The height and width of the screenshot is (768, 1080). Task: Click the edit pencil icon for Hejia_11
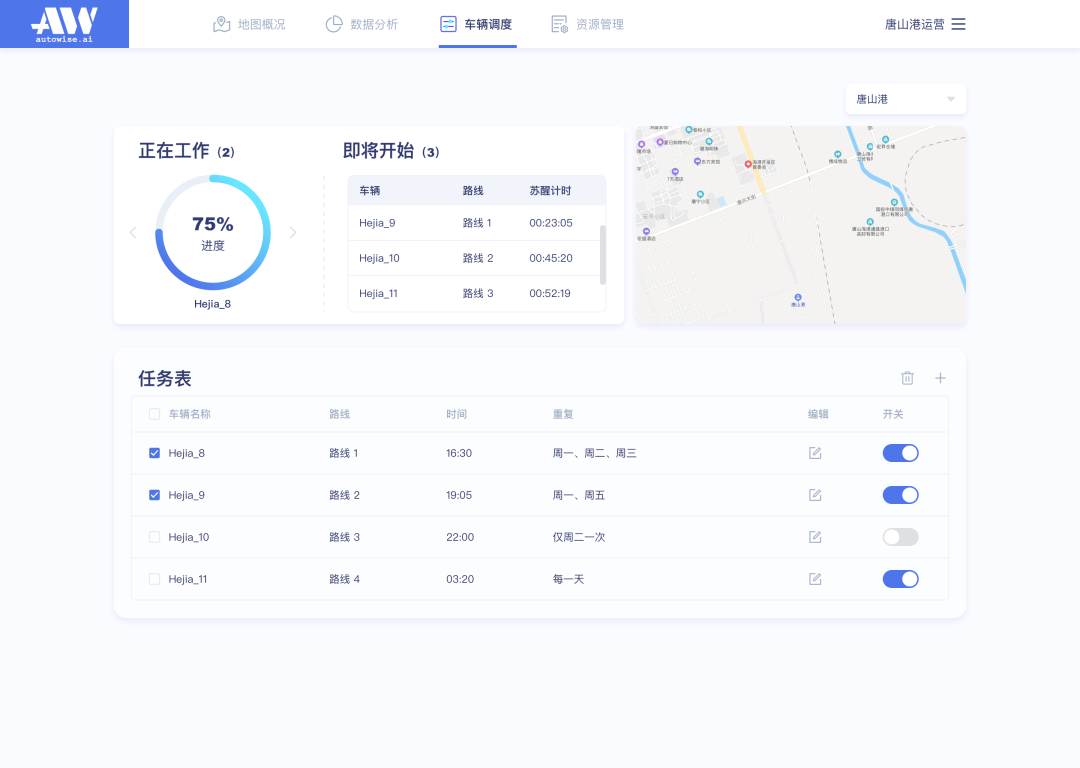pyautogui.click(x=815, y=579)
